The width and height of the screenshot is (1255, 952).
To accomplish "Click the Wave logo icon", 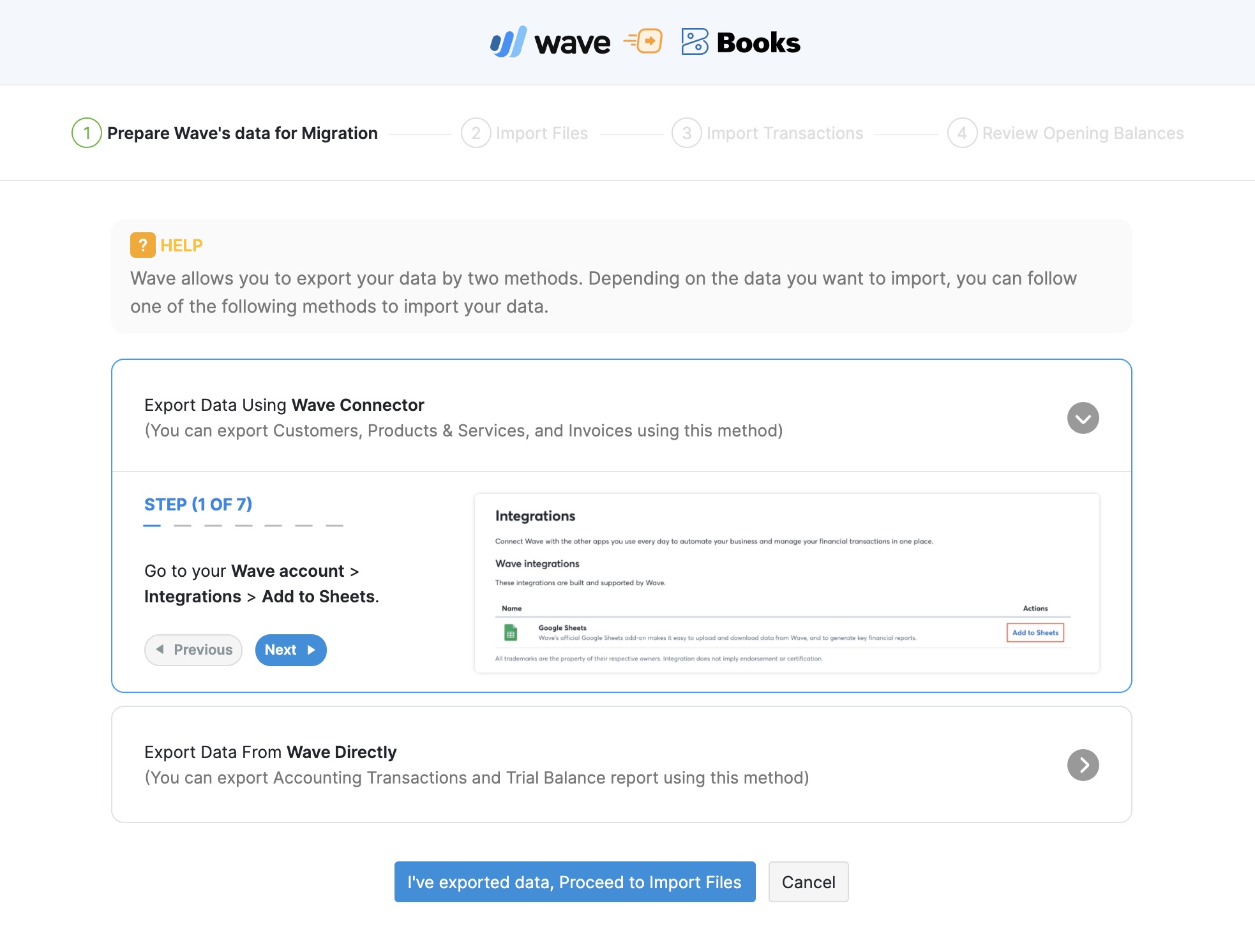I will pyautogui.click(x=508, y=42).
